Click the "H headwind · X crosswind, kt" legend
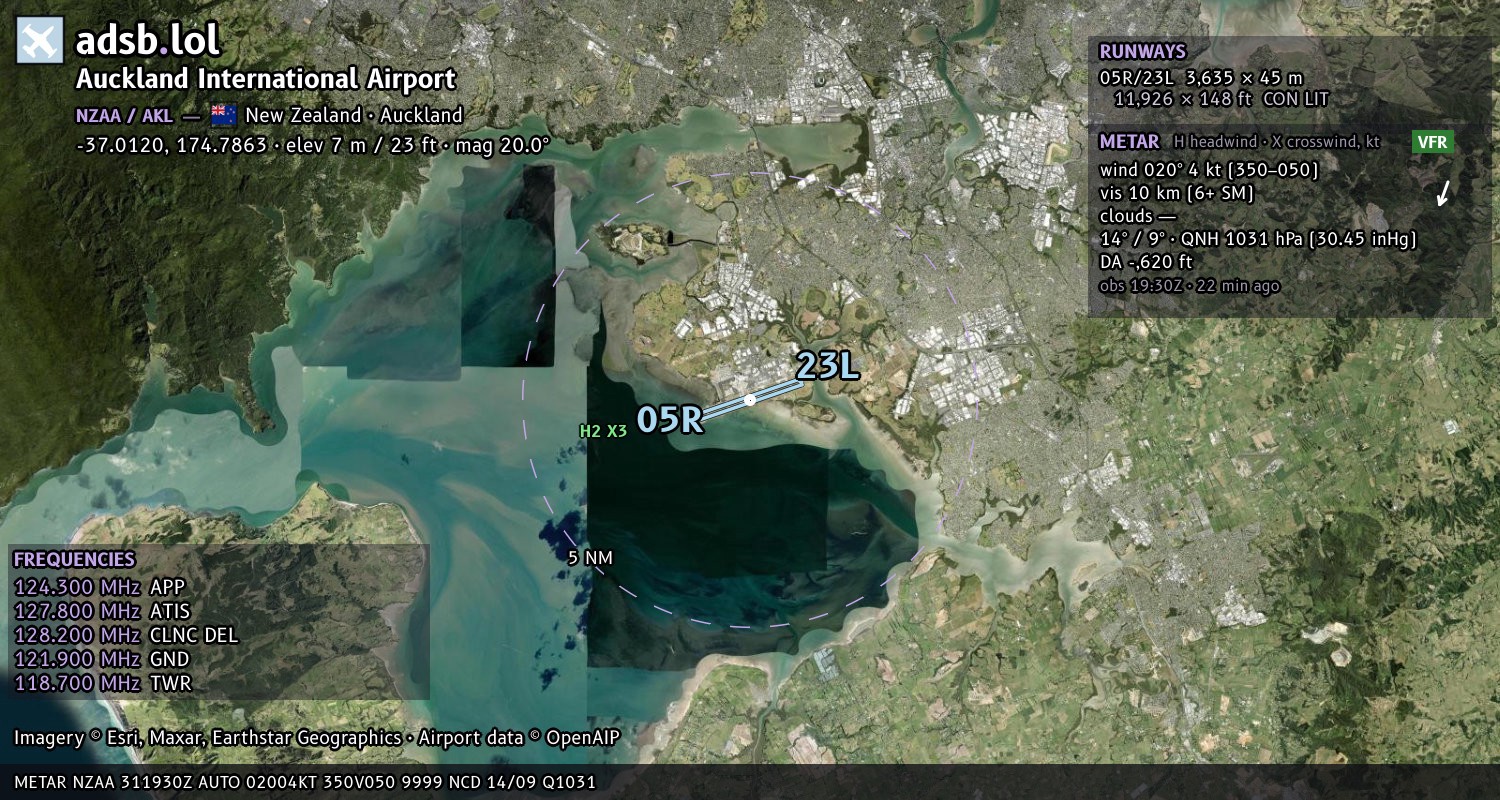The width and height of the screenshot is (1500, 800). 1276,142
